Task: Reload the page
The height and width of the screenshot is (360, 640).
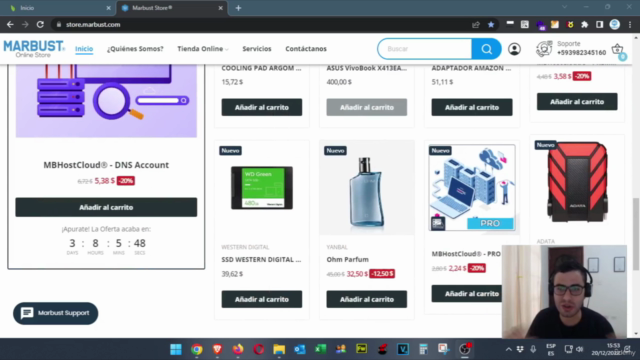Action: [x=40, y=24]
